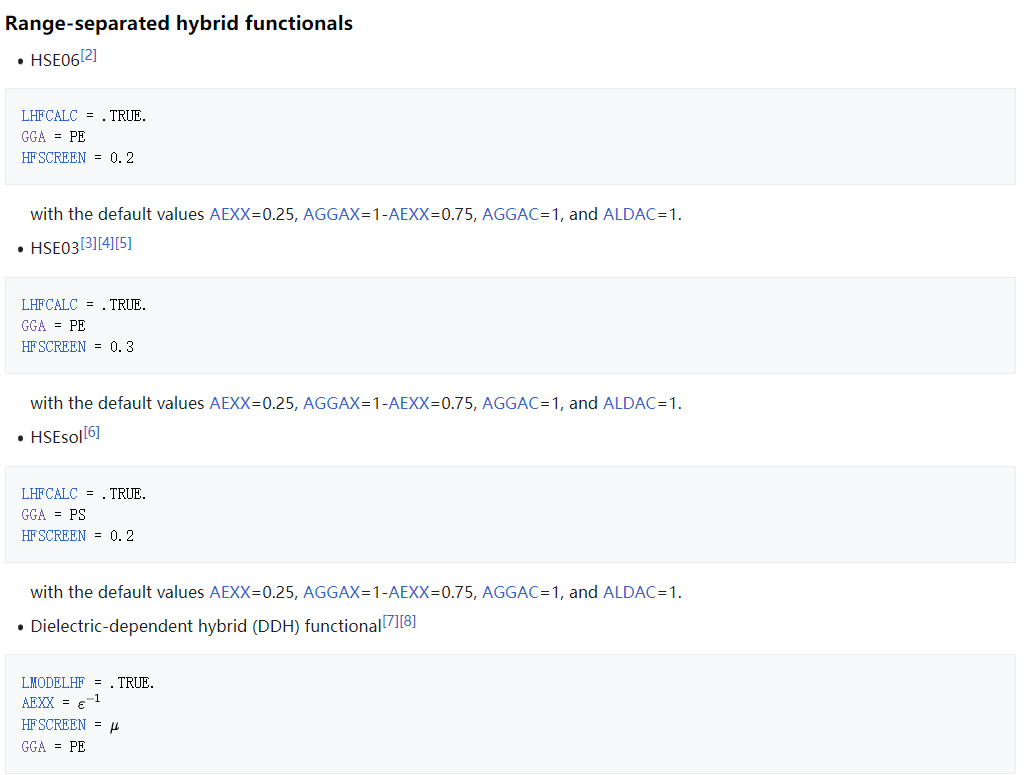Open citation [3] beside HSE03
This screenshot has width=1025, height=775.
point(89,244)
